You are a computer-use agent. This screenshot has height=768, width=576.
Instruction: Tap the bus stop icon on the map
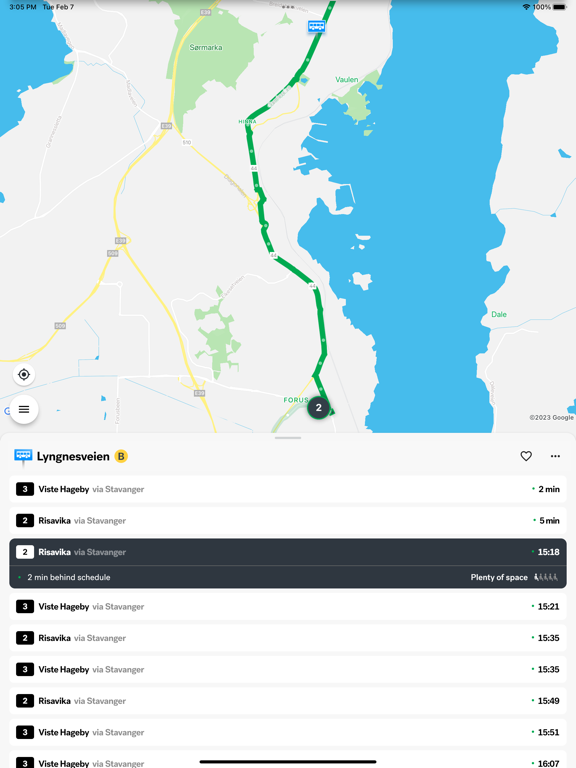click(316, 26)
